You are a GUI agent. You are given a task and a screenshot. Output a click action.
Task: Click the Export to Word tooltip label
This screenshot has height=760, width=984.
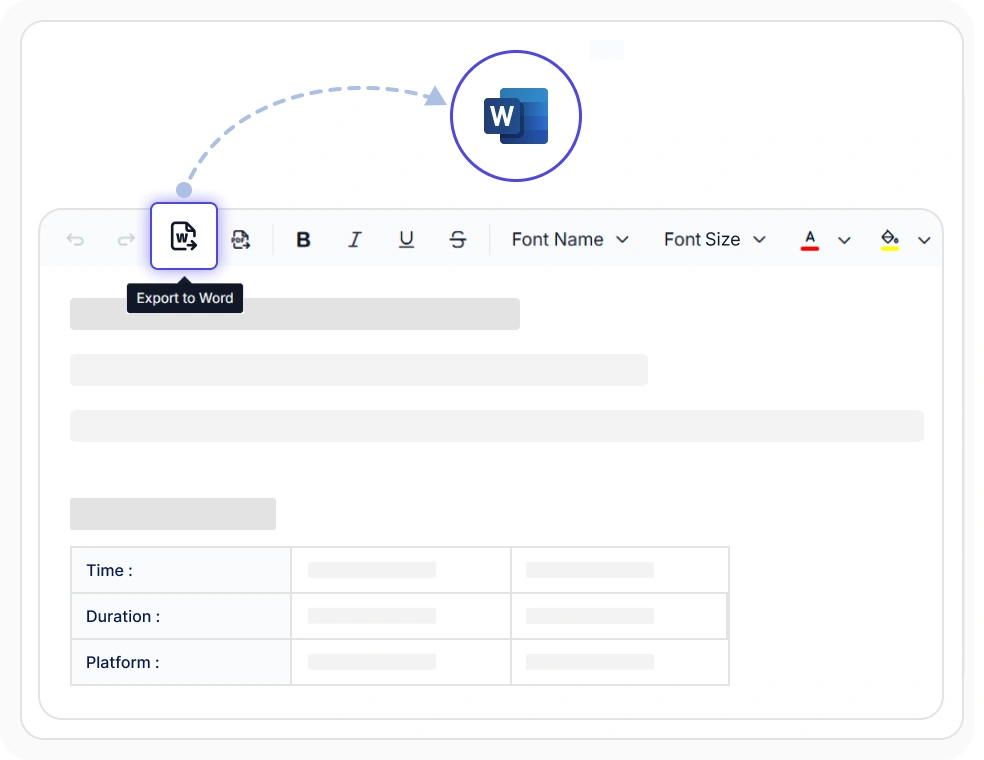(x=184, y=298)
